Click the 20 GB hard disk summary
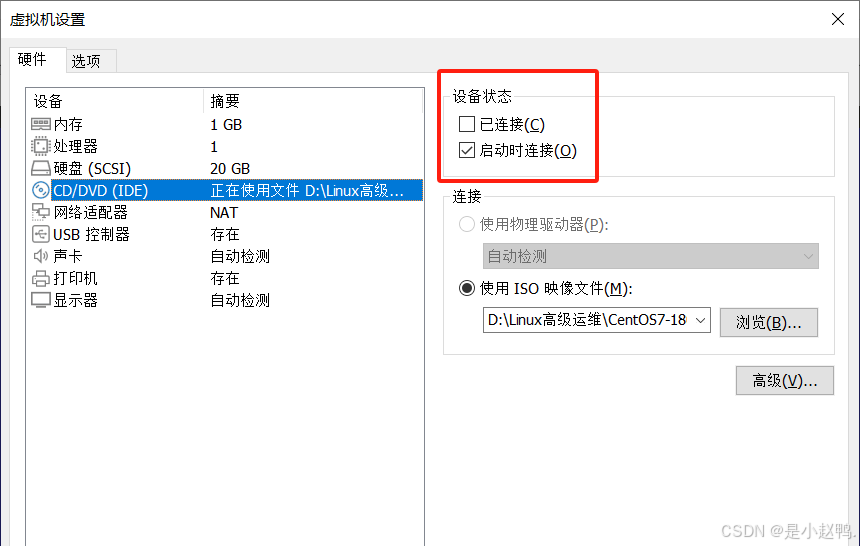 [x=230, y=168]
